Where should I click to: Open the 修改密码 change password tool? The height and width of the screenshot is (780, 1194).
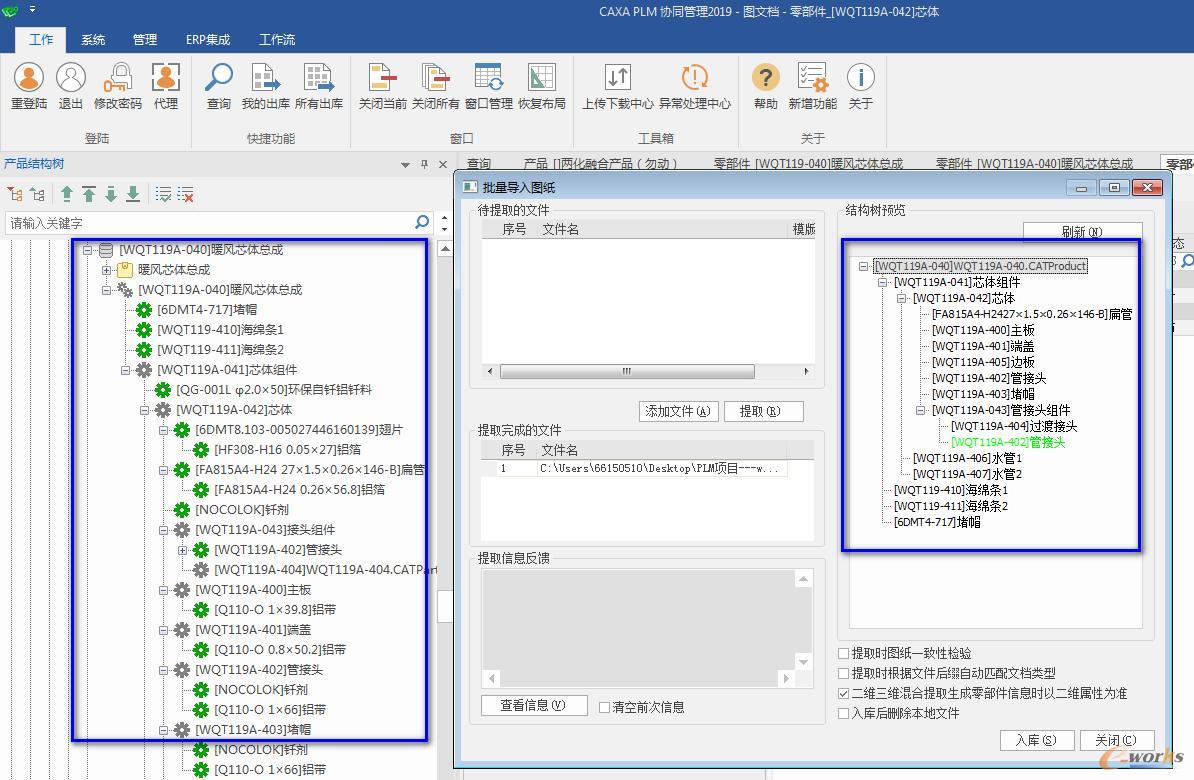[117, 78]
